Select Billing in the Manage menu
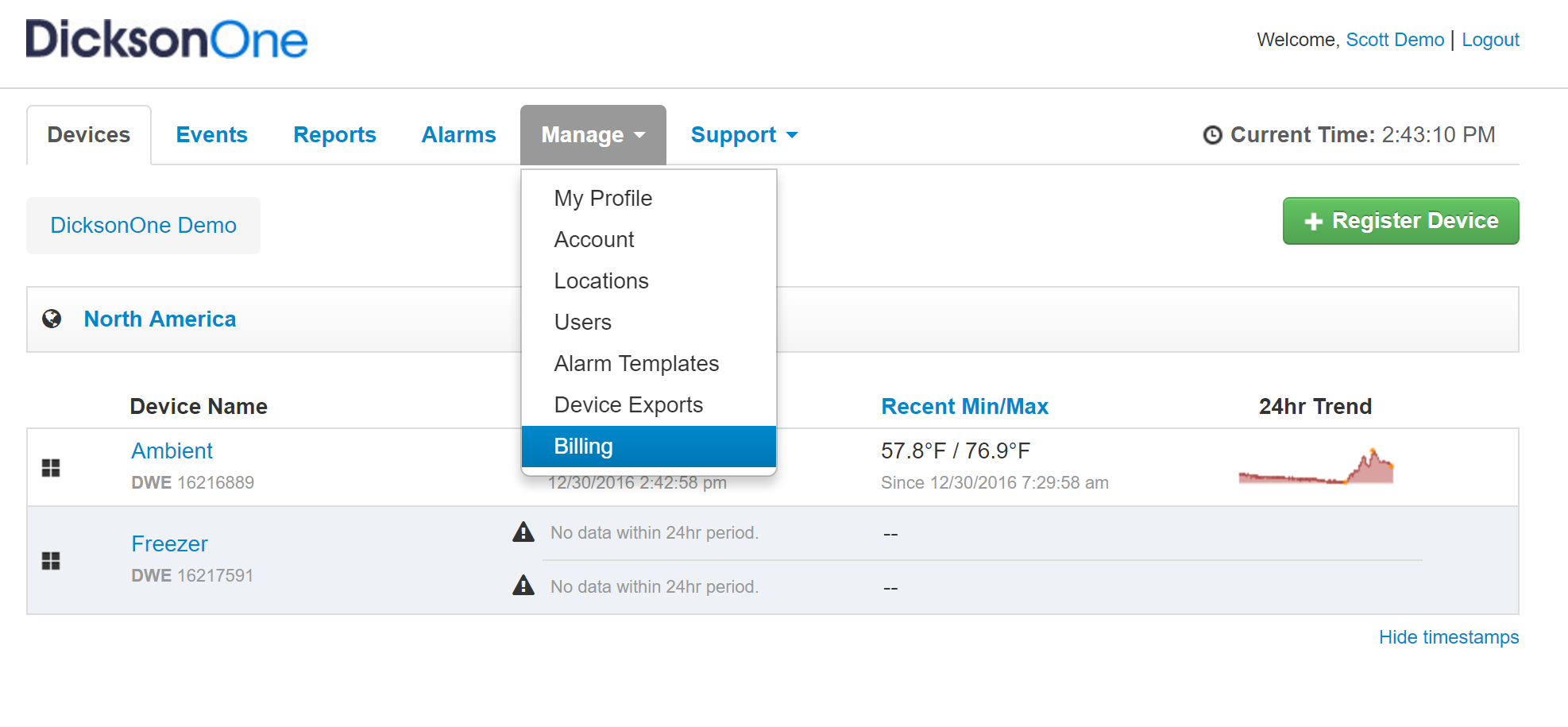 coord(649,447)
